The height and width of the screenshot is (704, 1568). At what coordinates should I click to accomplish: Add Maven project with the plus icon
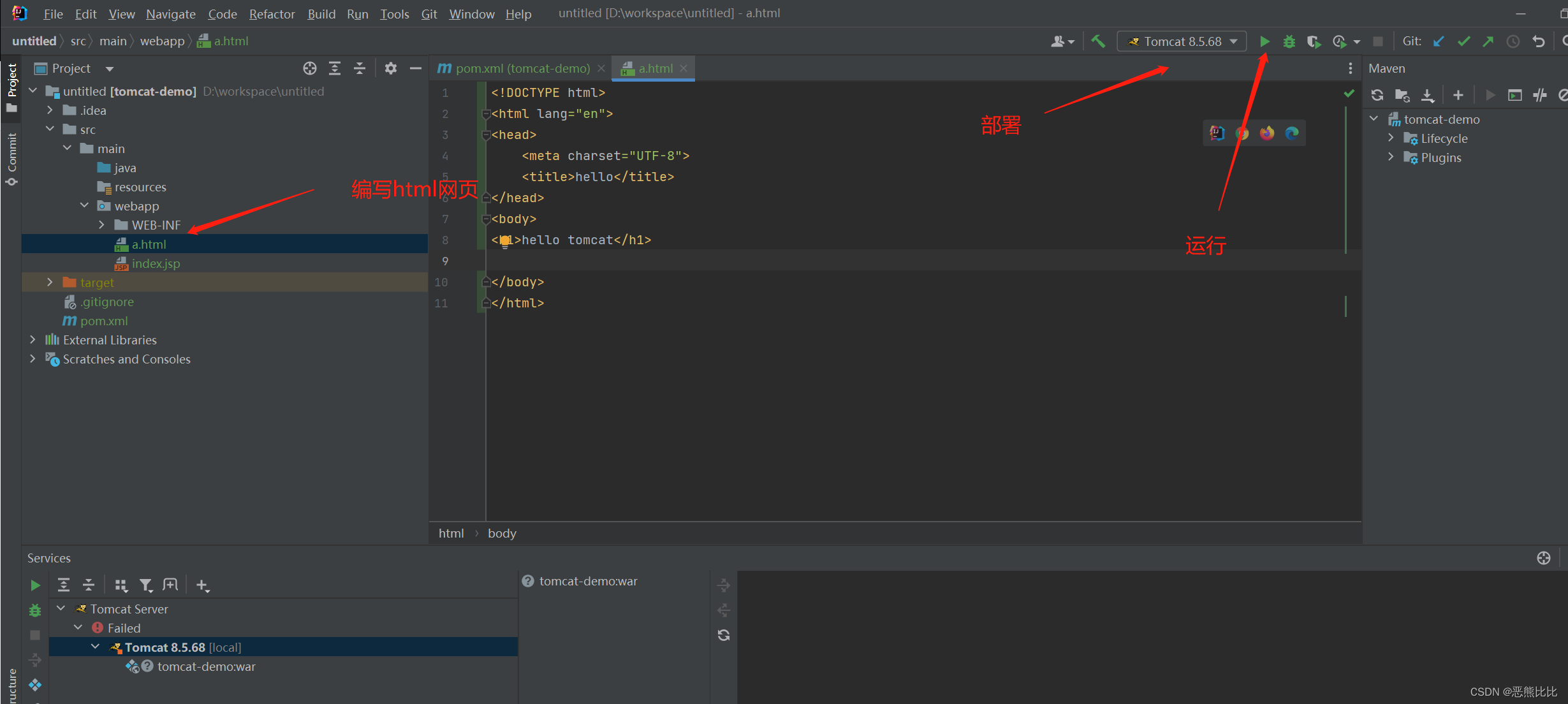coord(1458,96)
